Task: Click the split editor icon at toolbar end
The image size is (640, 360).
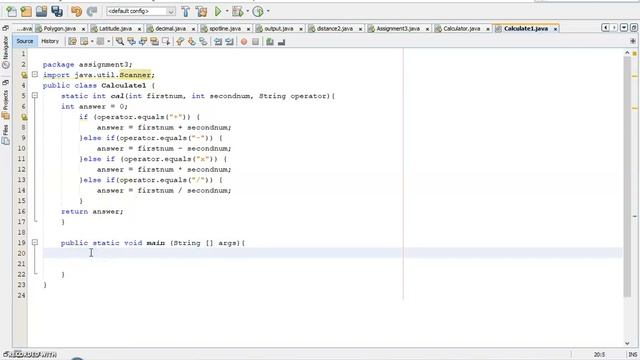Action: point(633,41)
